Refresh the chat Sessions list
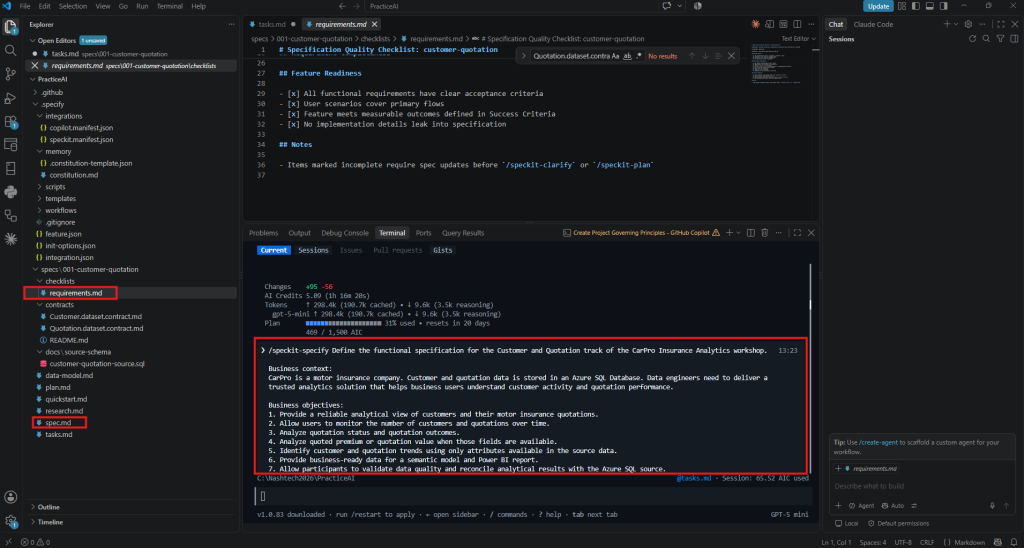 [972, 39]
